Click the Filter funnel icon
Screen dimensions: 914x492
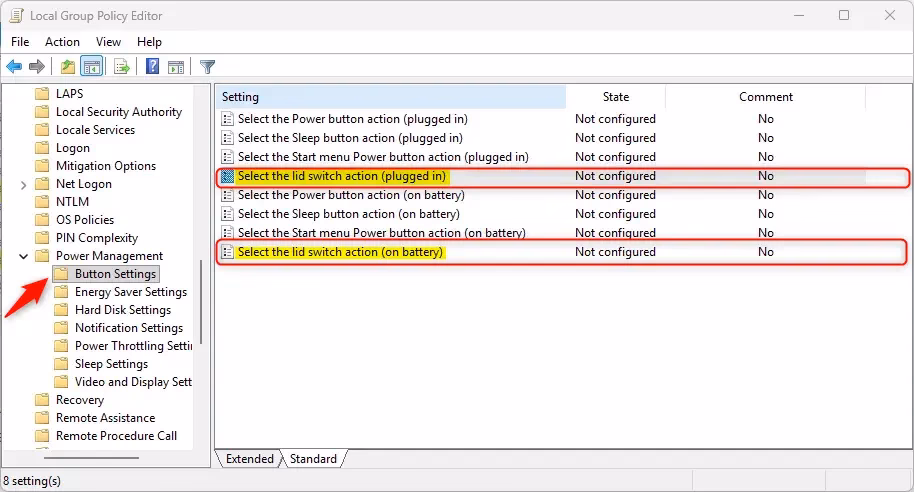(207, 67)
